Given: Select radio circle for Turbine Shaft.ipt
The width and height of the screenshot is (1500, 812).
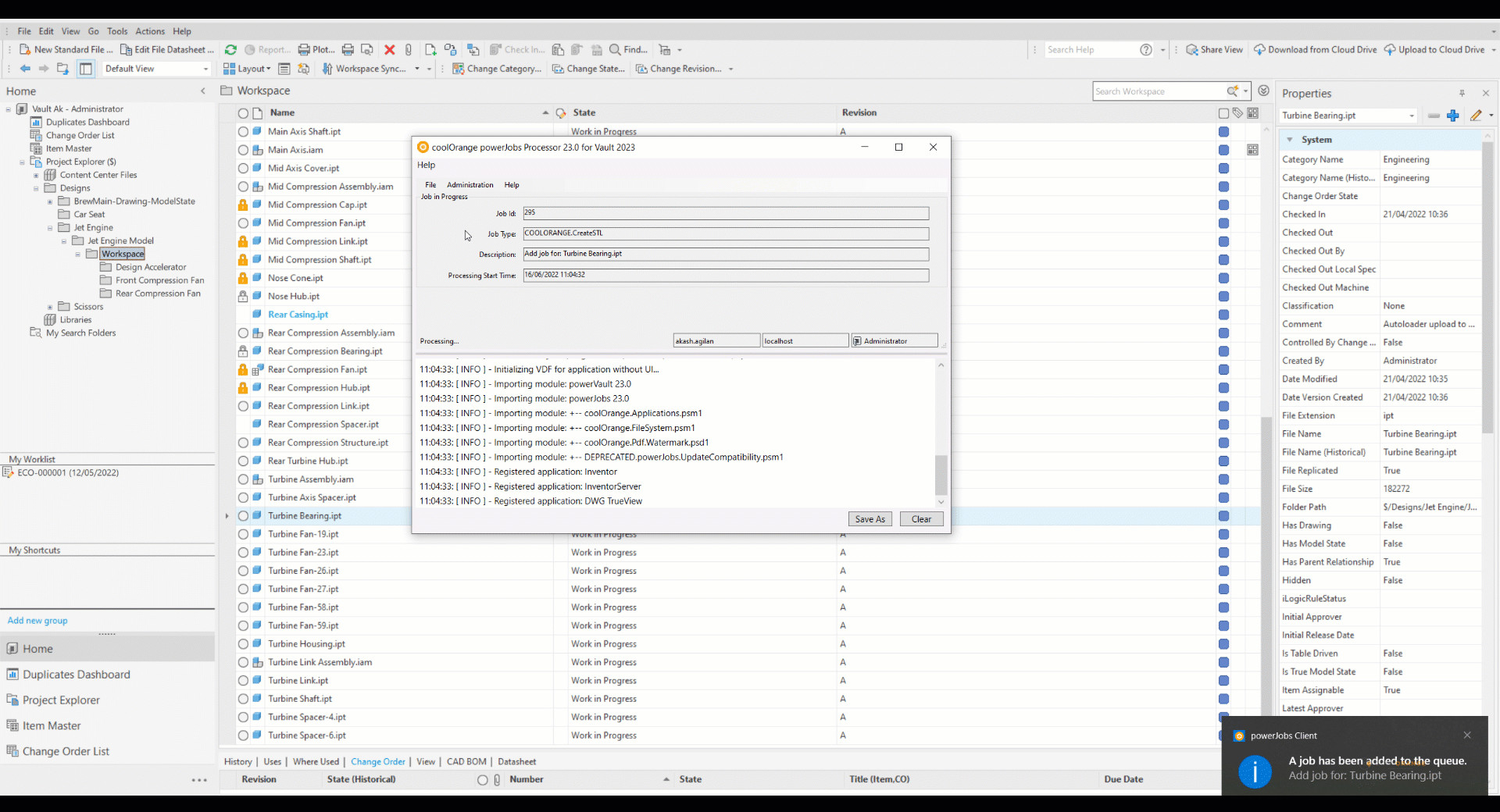Looking at the screenshot, I should (x=243, y=699).
